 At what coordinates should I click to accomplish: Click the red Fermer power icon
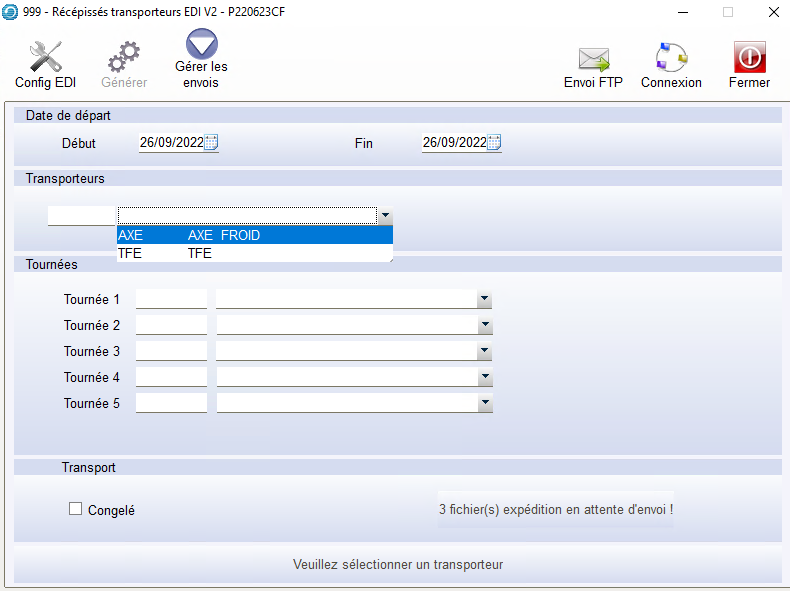(x=749, y=57)
